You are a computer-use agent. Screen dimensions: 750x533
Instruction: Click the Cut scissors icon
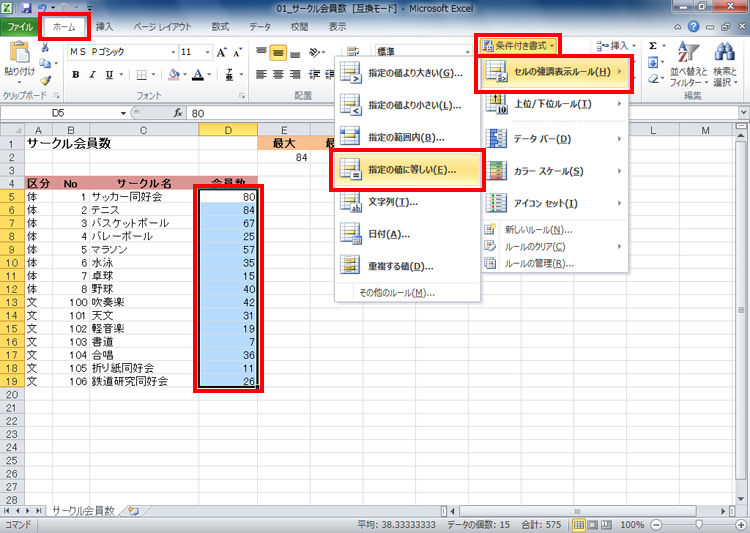[x=45, y=47]
